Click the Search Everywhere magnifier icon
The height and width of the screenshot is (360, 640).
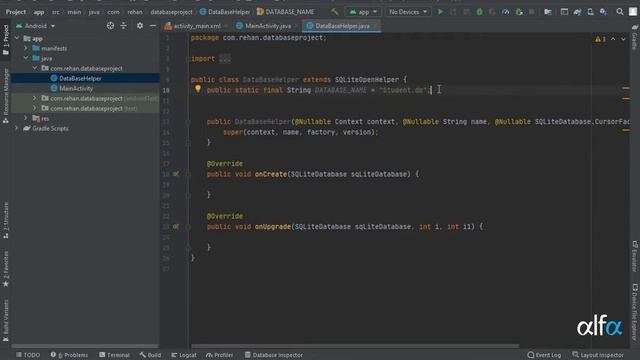coord(620,12)
